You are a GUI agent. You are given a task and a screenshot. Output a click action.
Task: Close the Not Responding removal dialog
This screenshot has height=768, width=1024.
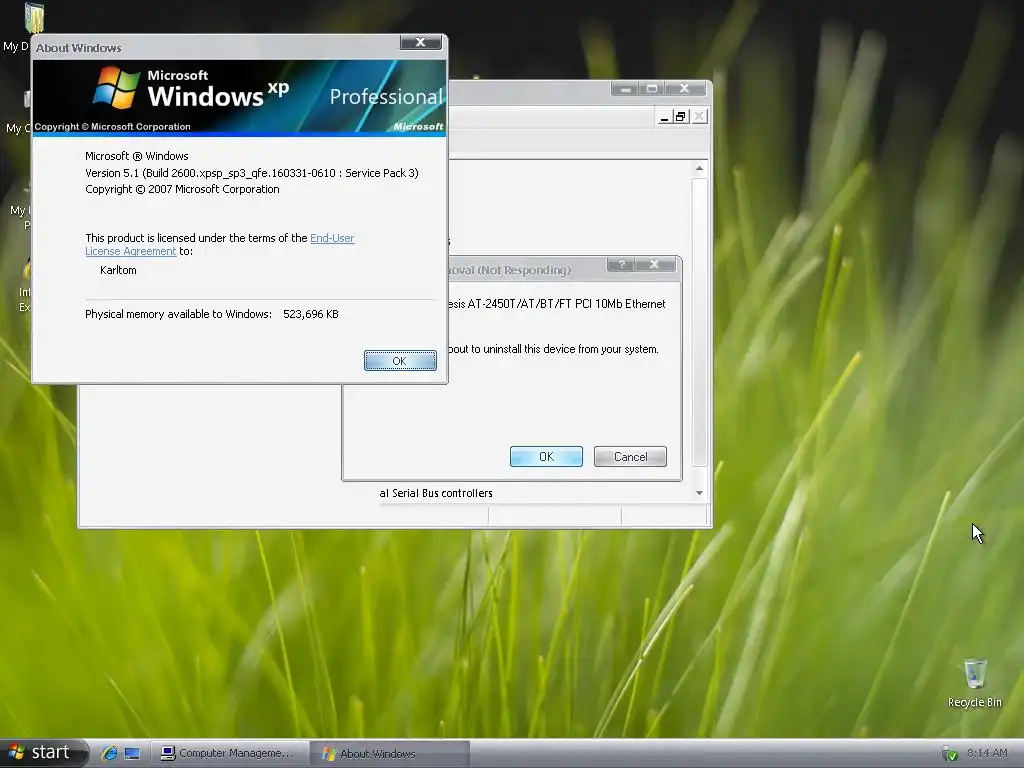point(654,264)
